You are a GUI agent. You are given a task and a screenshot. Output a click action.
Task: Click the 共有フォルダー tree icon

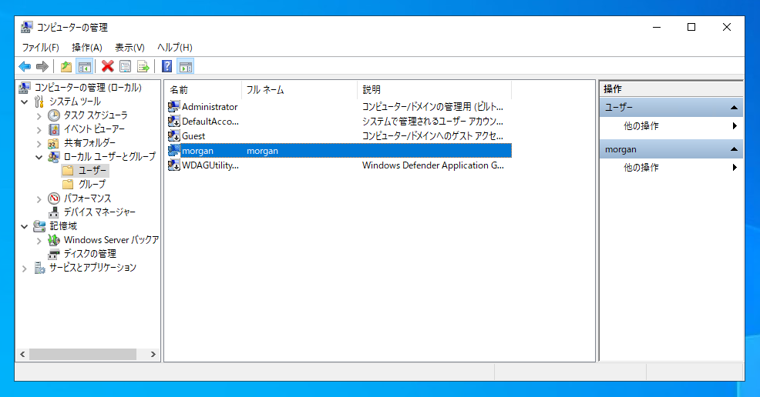tap(54, 143)
